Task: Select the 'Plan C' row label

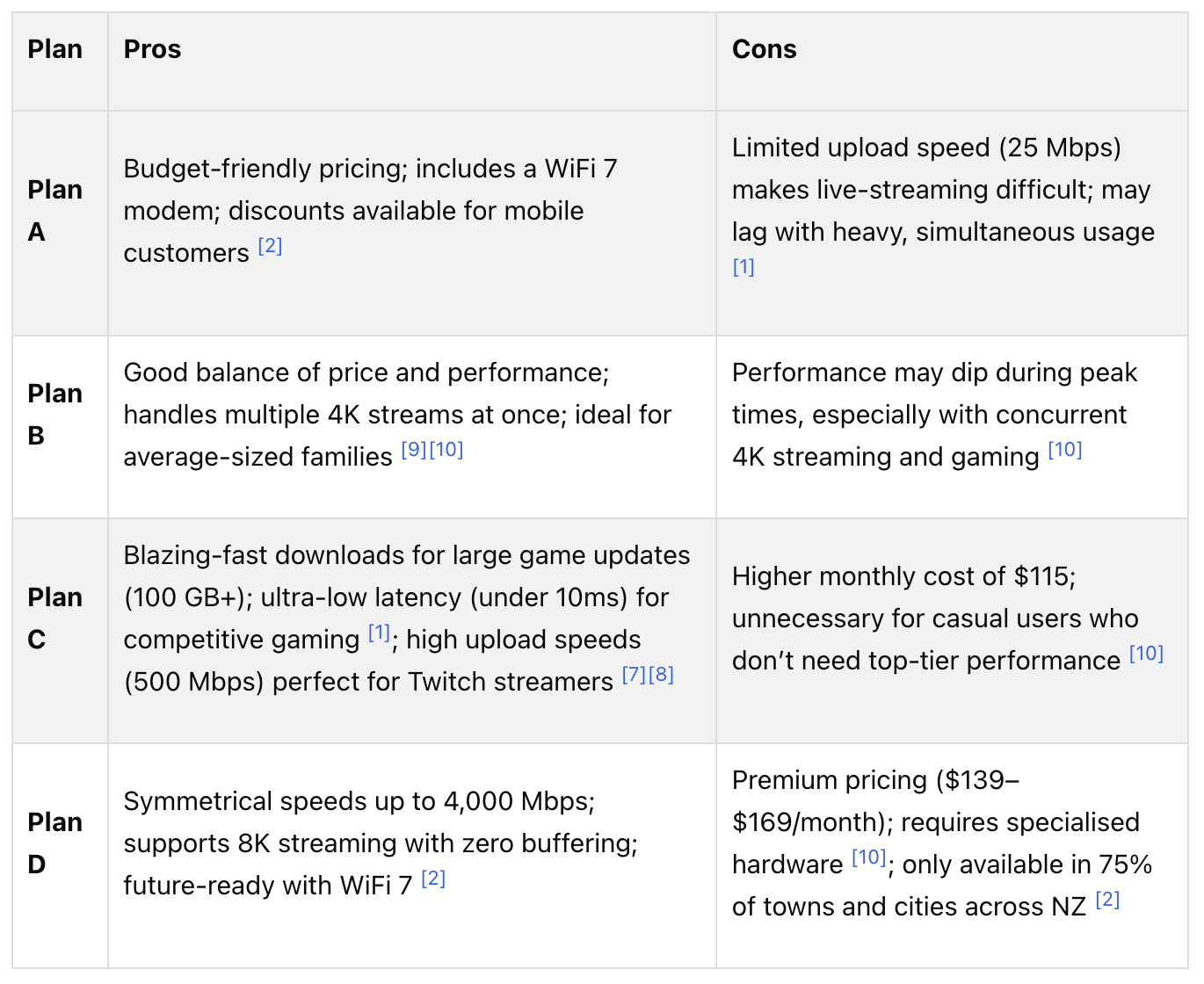Action: coord(55,619)
